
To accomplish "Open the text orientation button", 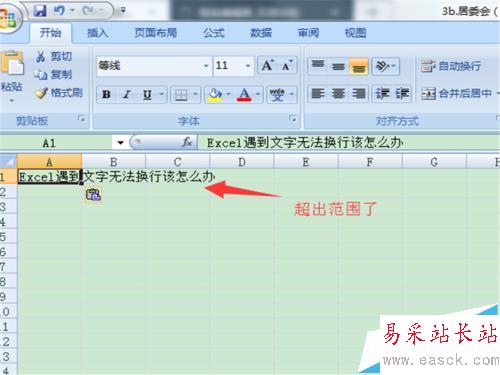I will [x=385, y=66].
